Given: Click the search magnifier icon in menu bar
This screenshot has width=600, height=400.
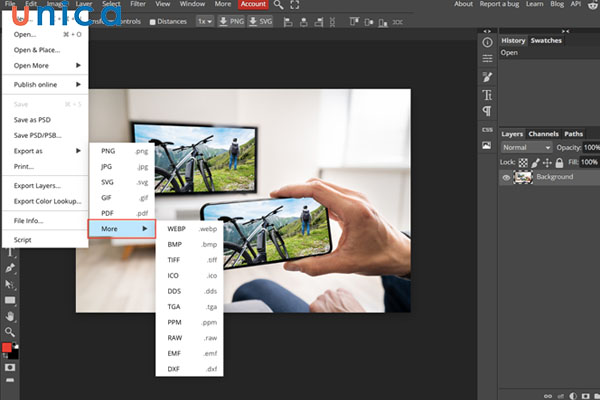Looking at the screenshot, I should click(279, 5).
